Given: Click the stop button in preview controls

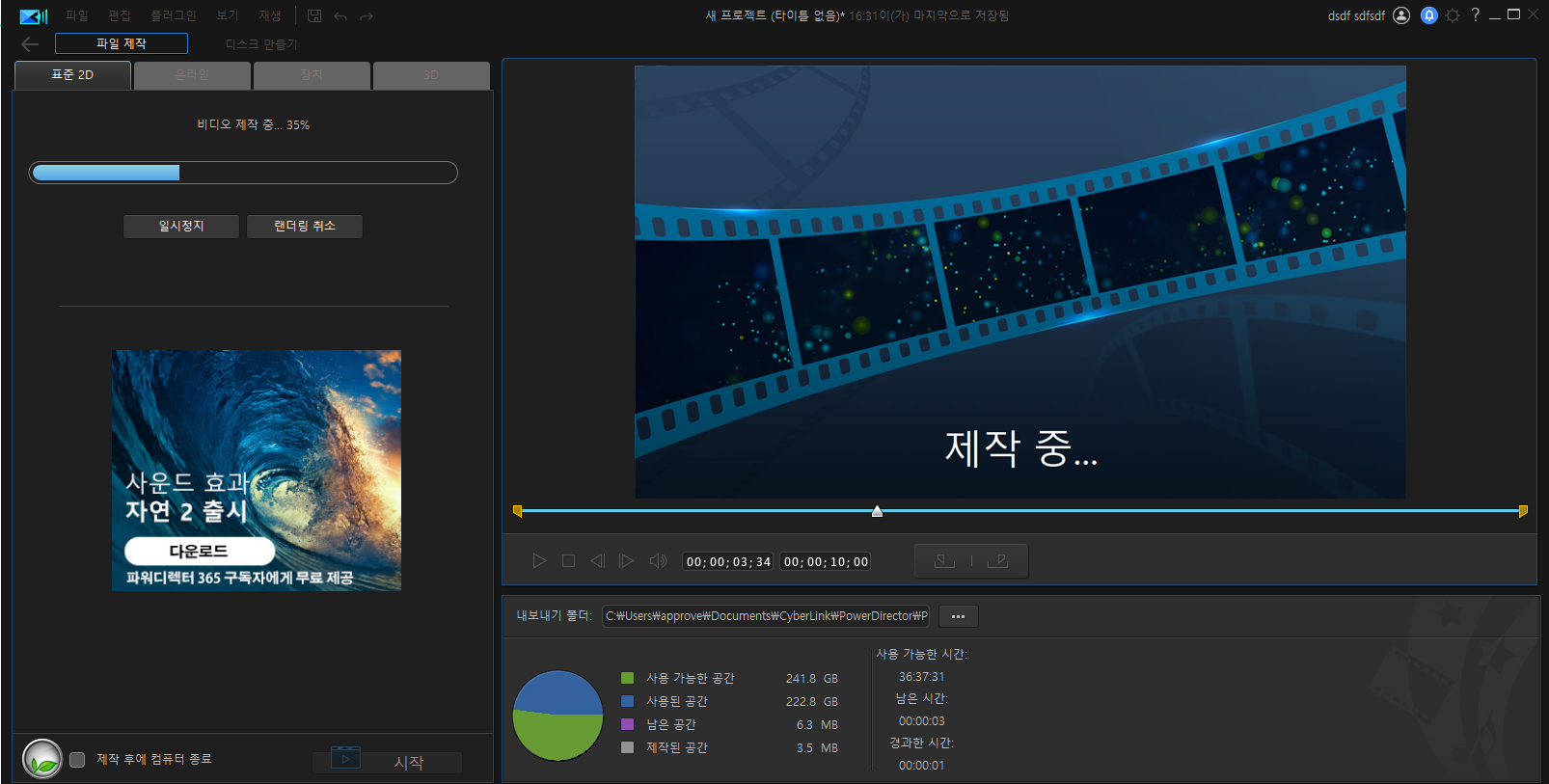Looking at the screenshot, I should click(x=569, y=561).
